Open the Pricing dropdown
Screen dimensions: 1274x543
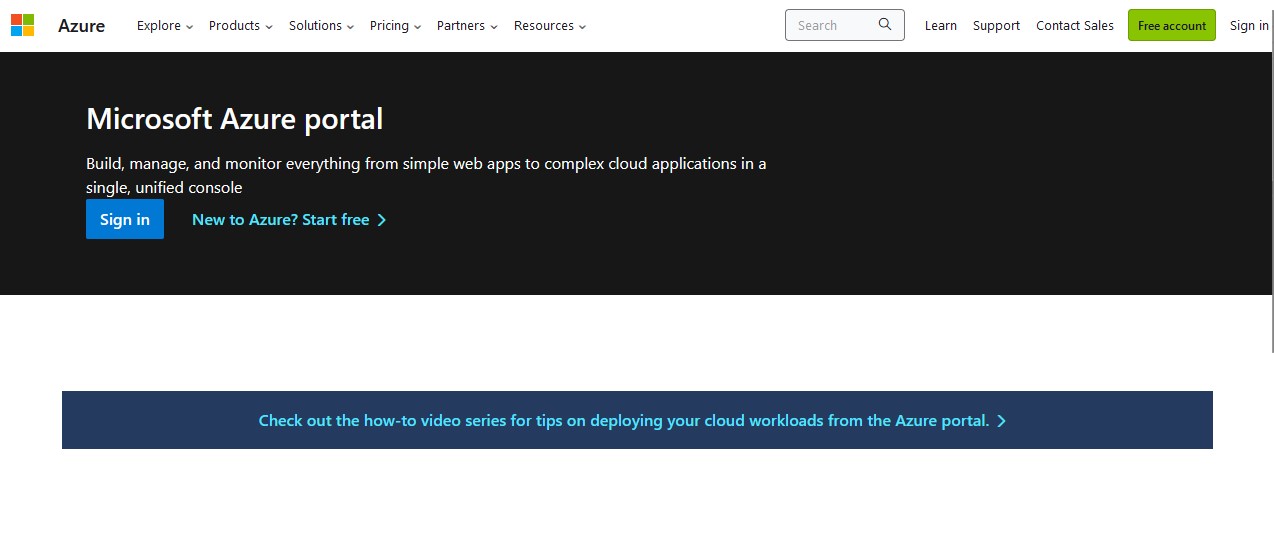(x=396, y=26)
